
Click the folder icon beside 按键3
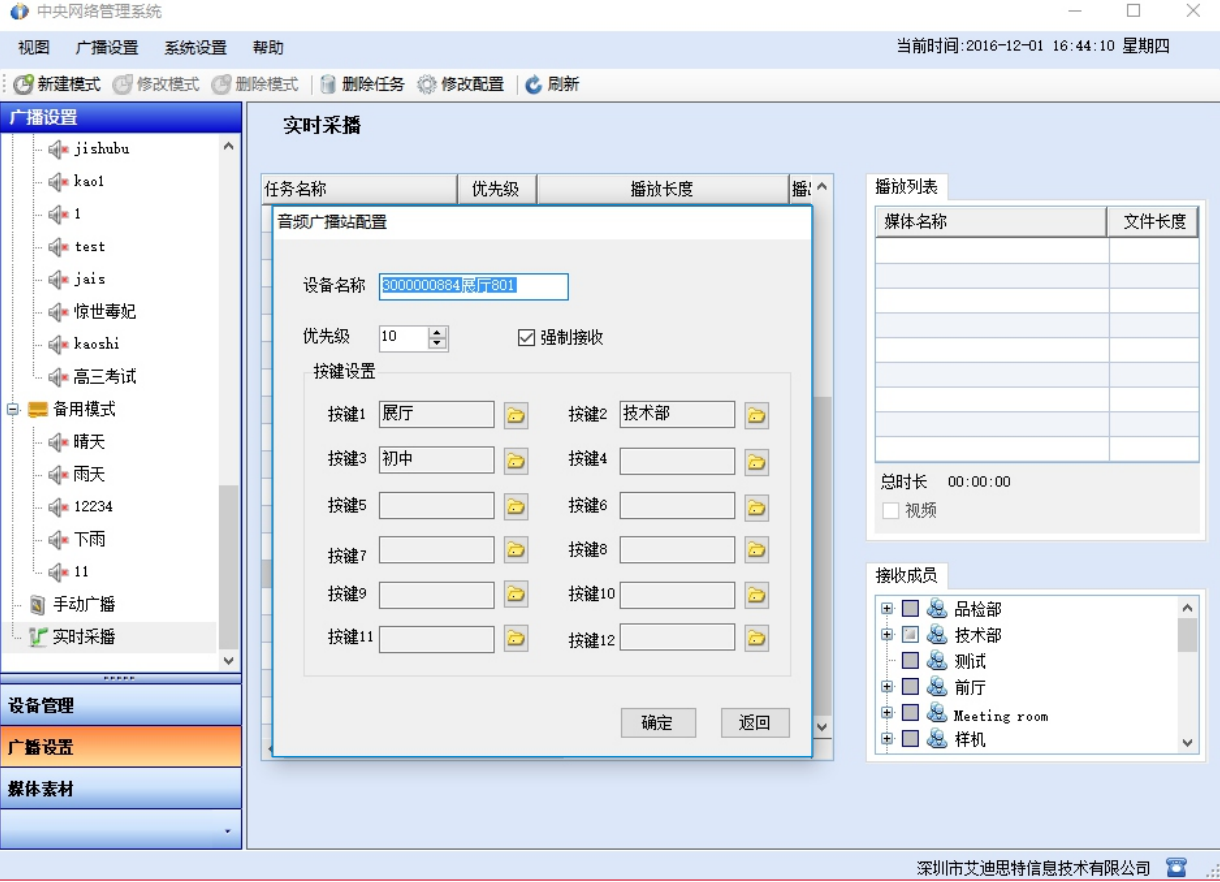click(x=516, y=460)
